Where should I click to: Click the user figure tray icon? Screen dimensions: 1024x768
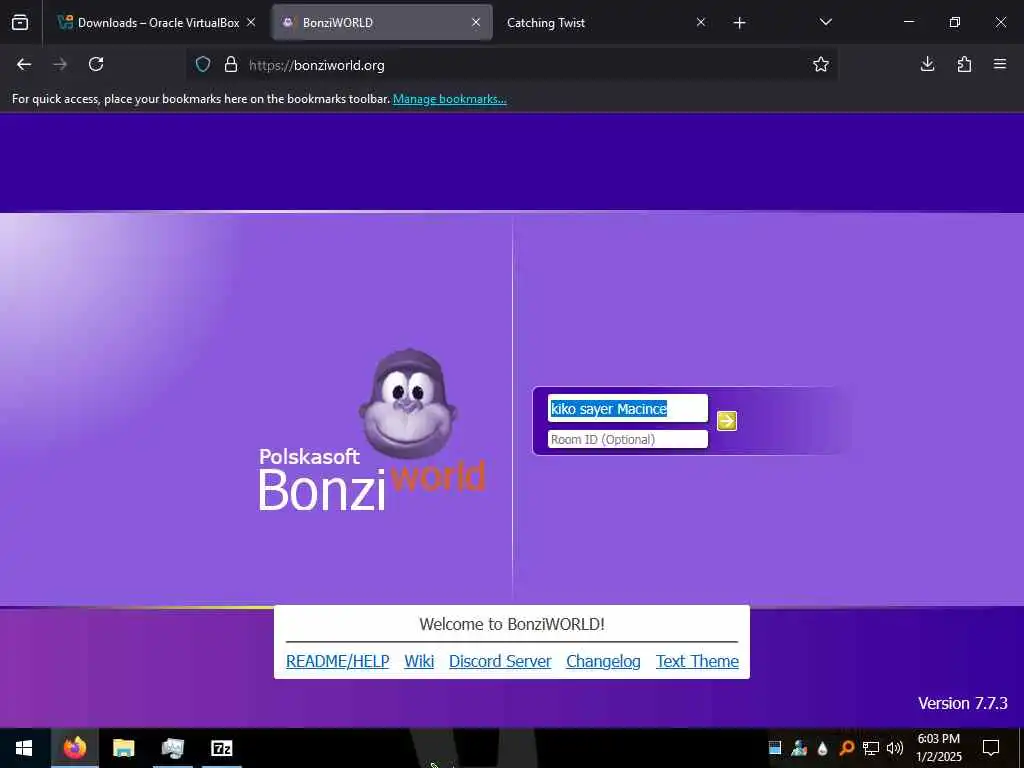(x=799, y=748)
